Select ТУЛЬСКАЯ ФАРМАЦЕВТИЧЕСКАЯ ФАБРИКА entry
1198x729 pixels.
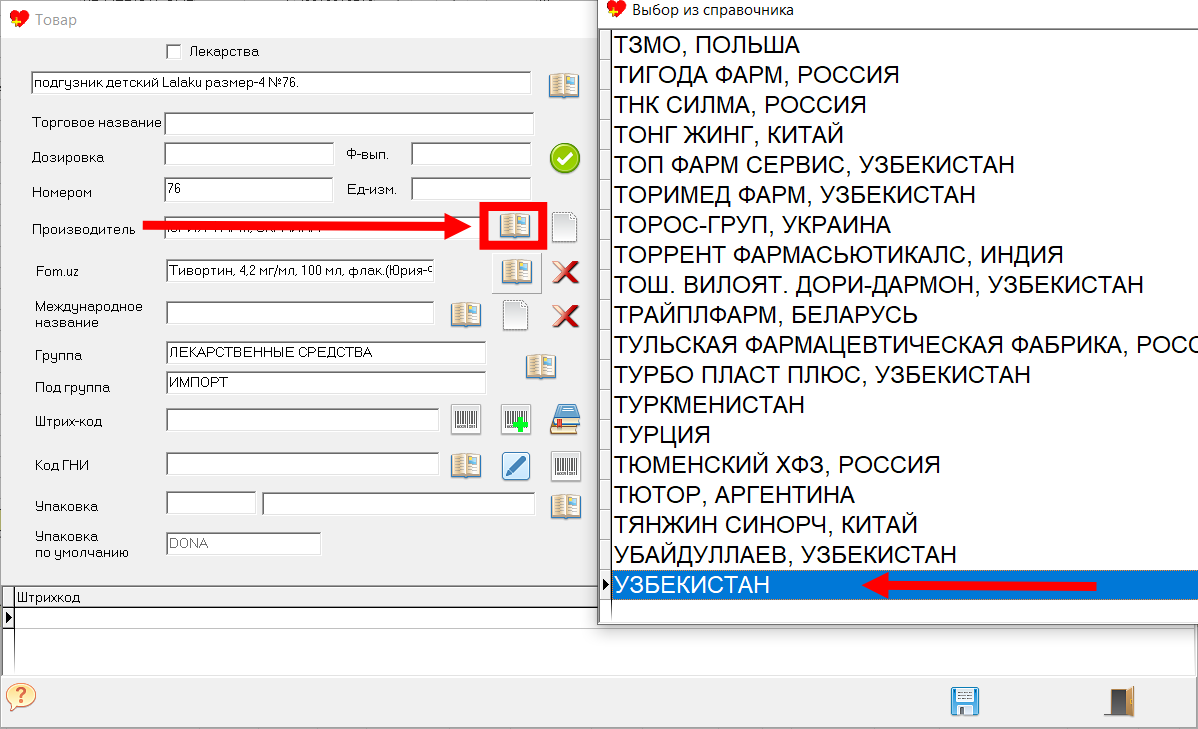pyautogui.click(x=905, y=345)
